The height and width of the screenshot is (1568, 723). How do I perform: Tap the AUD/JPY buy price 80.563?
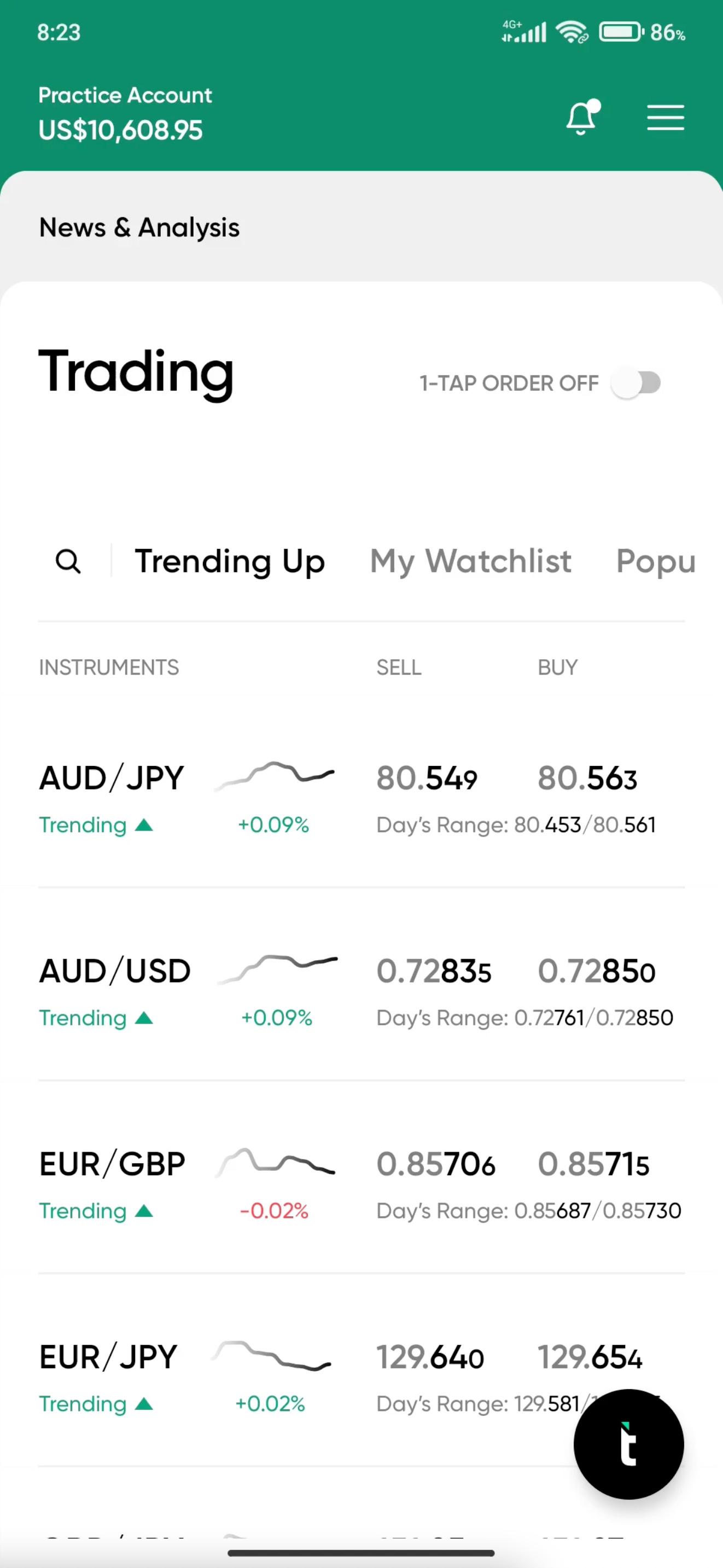pos(587,778)
